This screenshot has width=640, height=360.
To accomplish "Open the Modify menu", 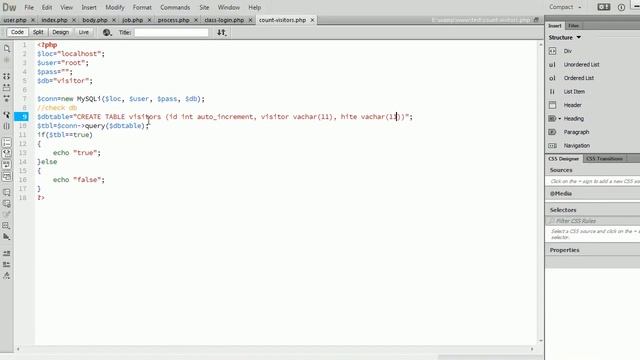I will [115, 7].
